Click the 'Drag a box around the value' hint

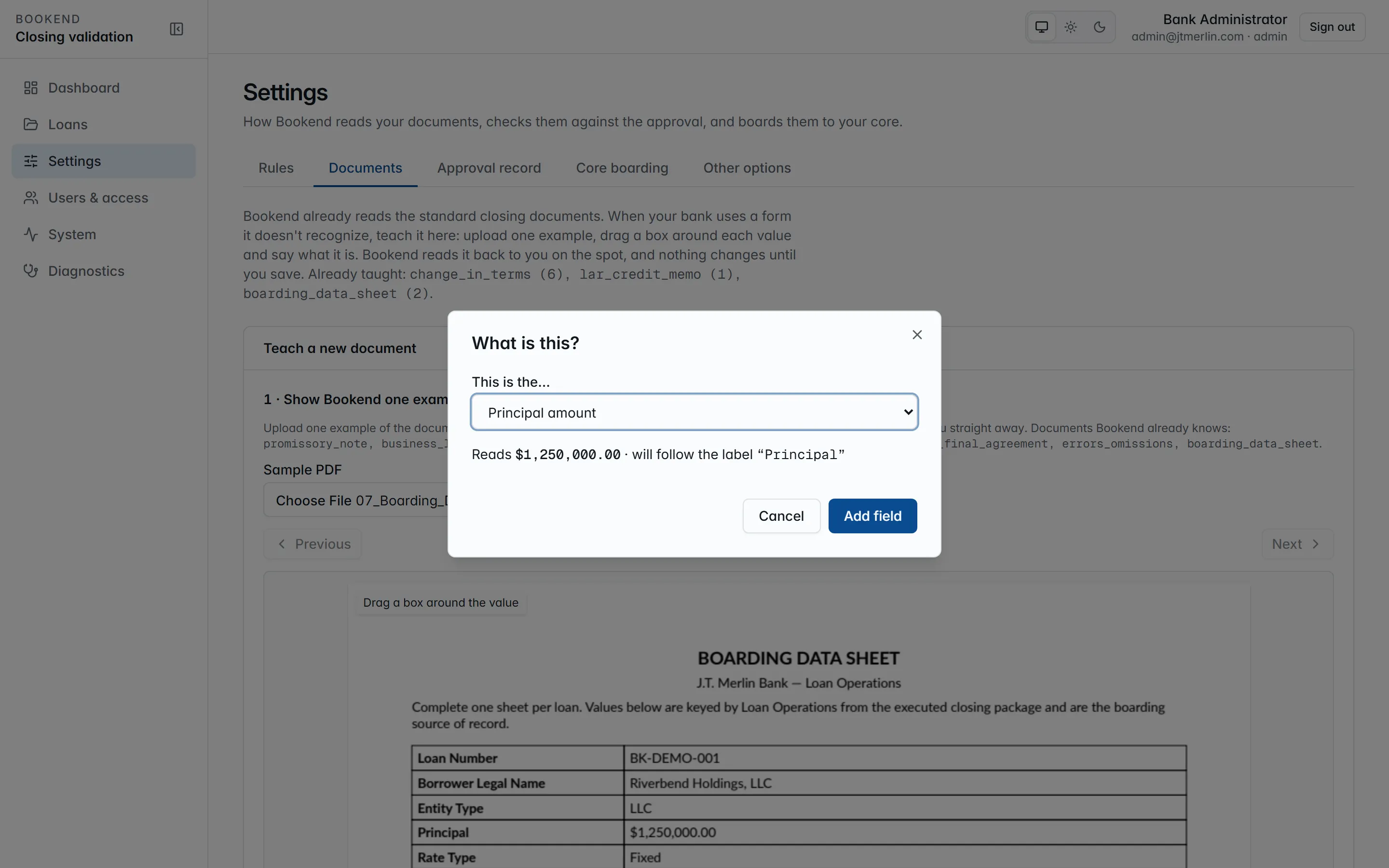[440, 603]
